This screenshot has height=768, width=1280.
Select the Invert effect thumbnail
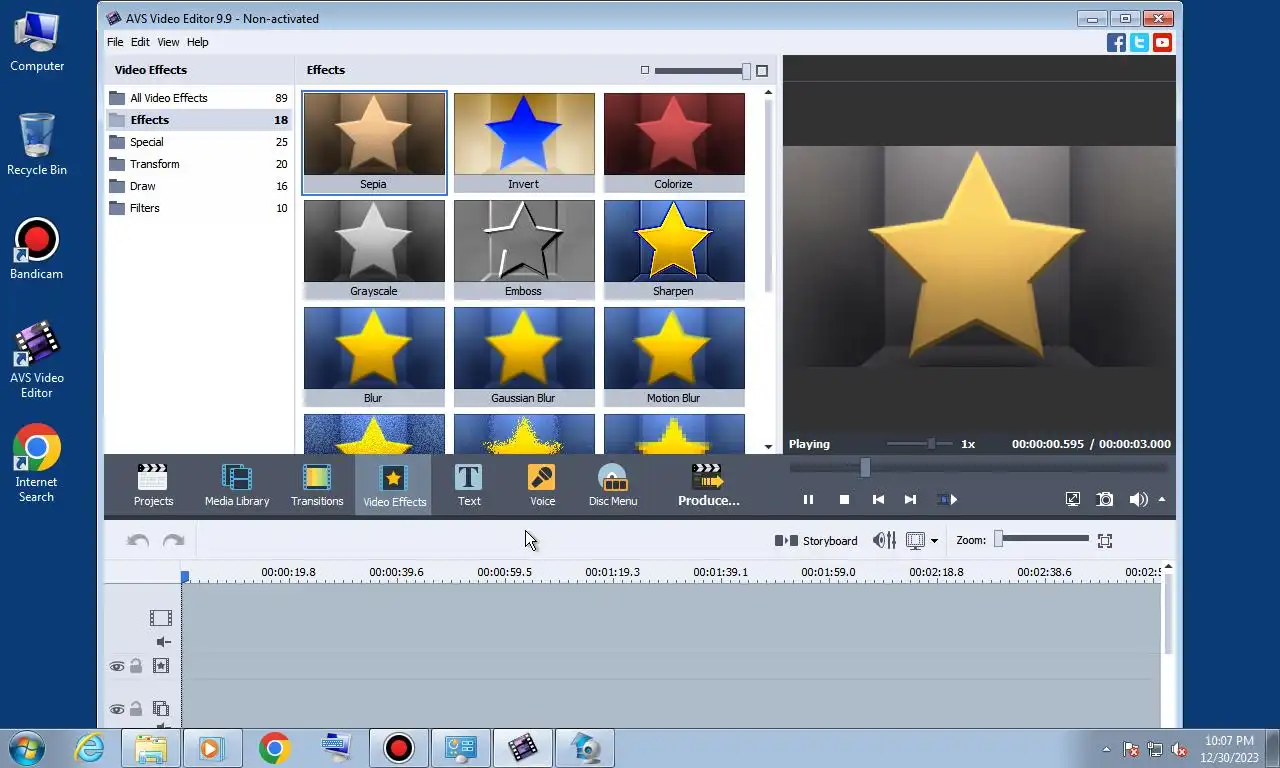(x=524, y=142)
